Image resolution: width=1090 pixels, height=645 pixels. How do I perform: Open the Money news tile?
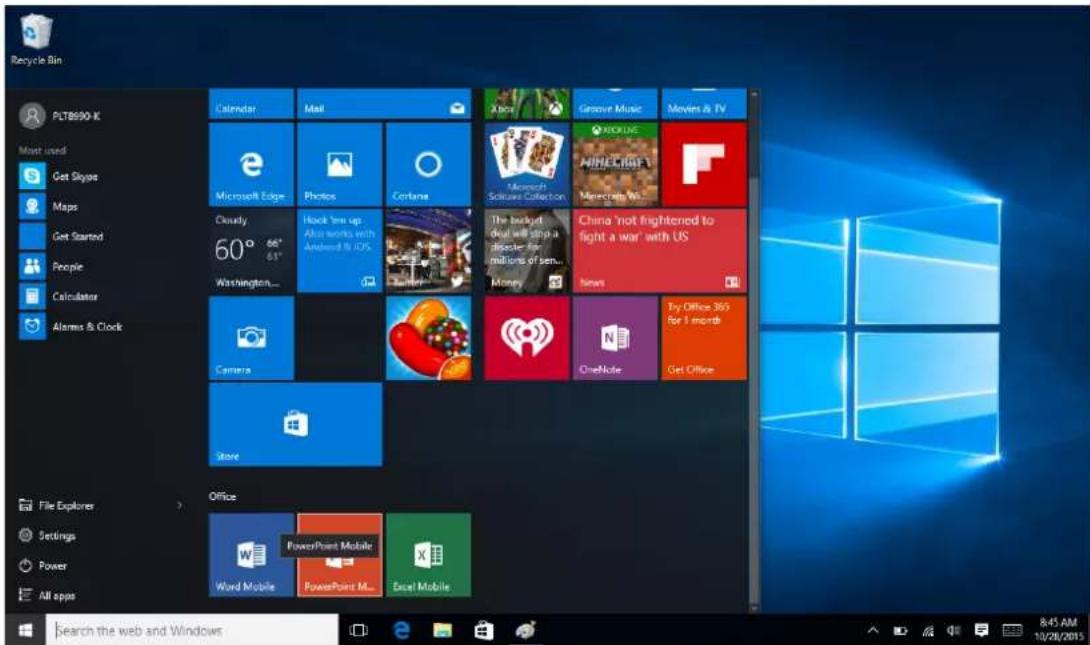(x=527, y=251)
